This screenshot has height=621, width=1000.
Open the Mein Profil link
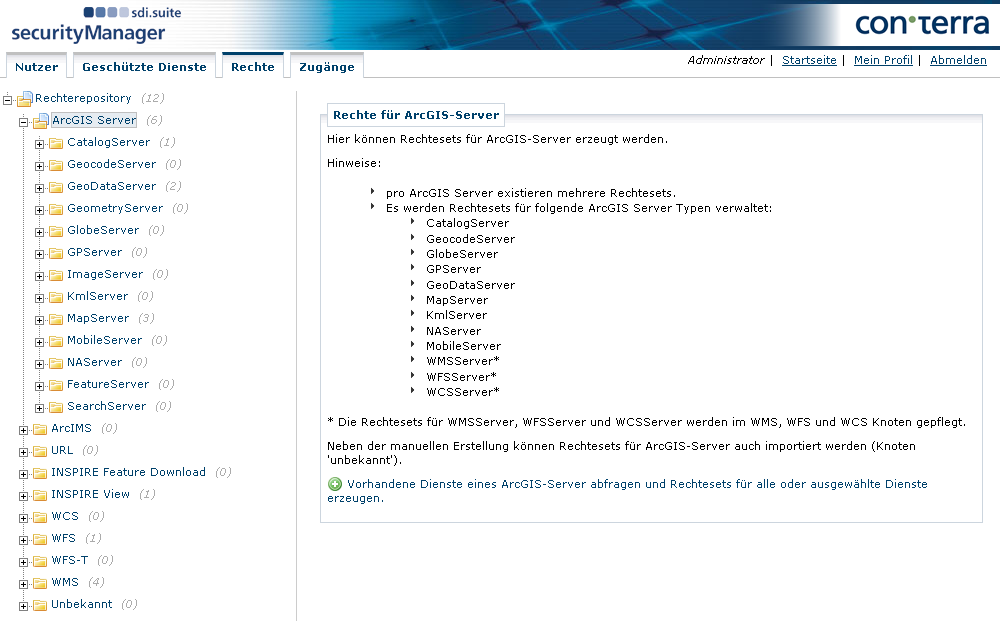(883, 60)
